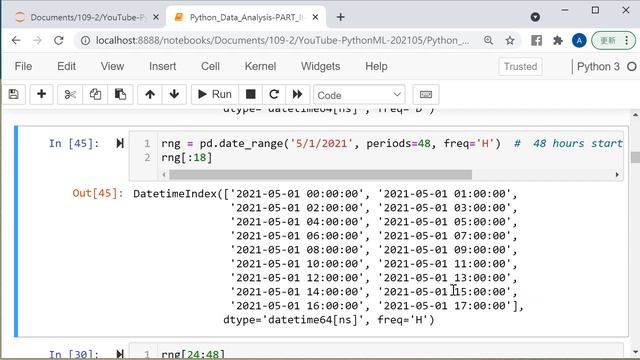Click right arrow of cell horizontal scrollbar
Viewport: 640px width, 360px height.
coord(617,175)
